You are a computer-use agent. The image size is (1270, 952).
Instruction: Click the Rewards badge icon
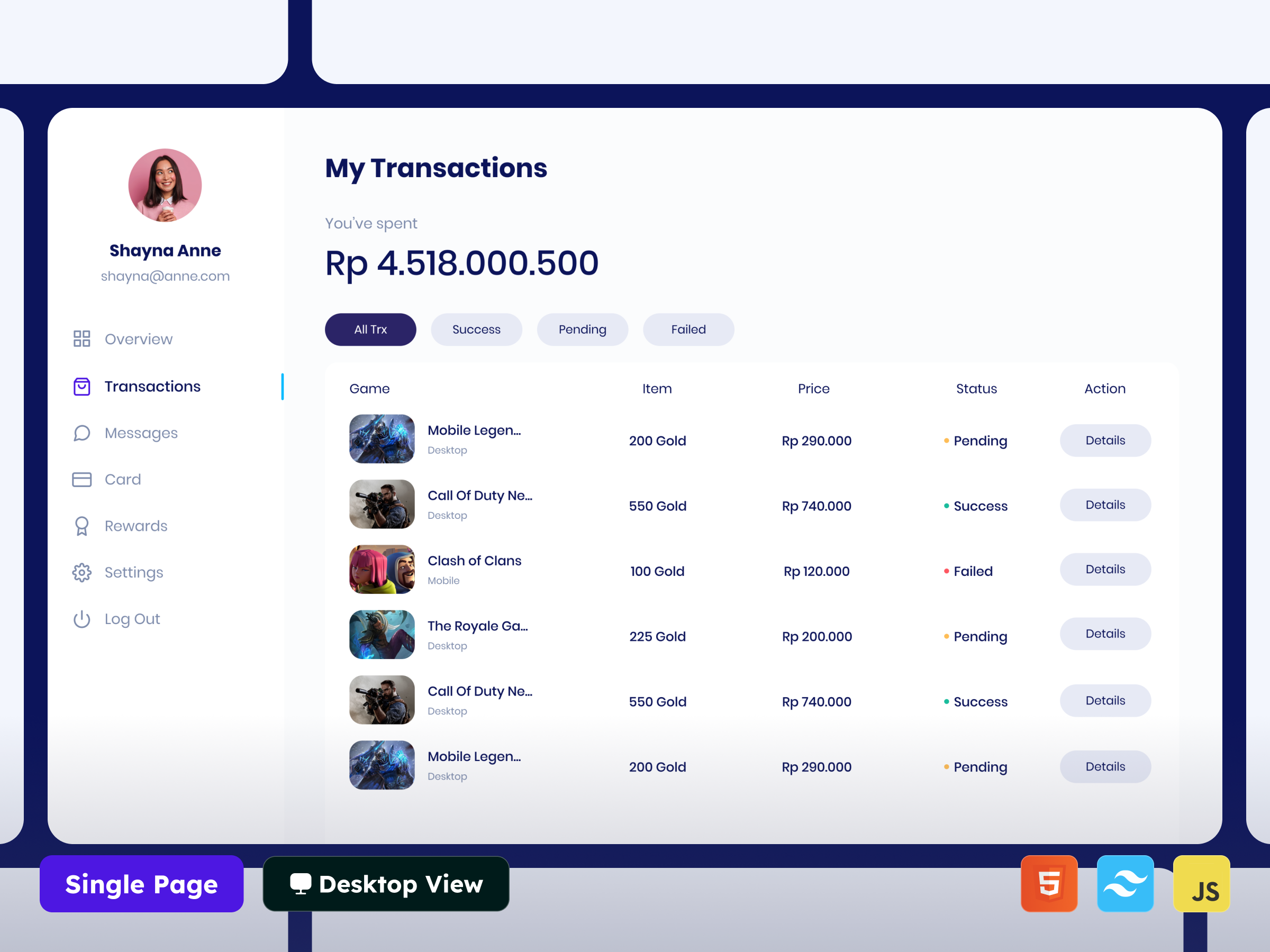(x=81, y=526)
